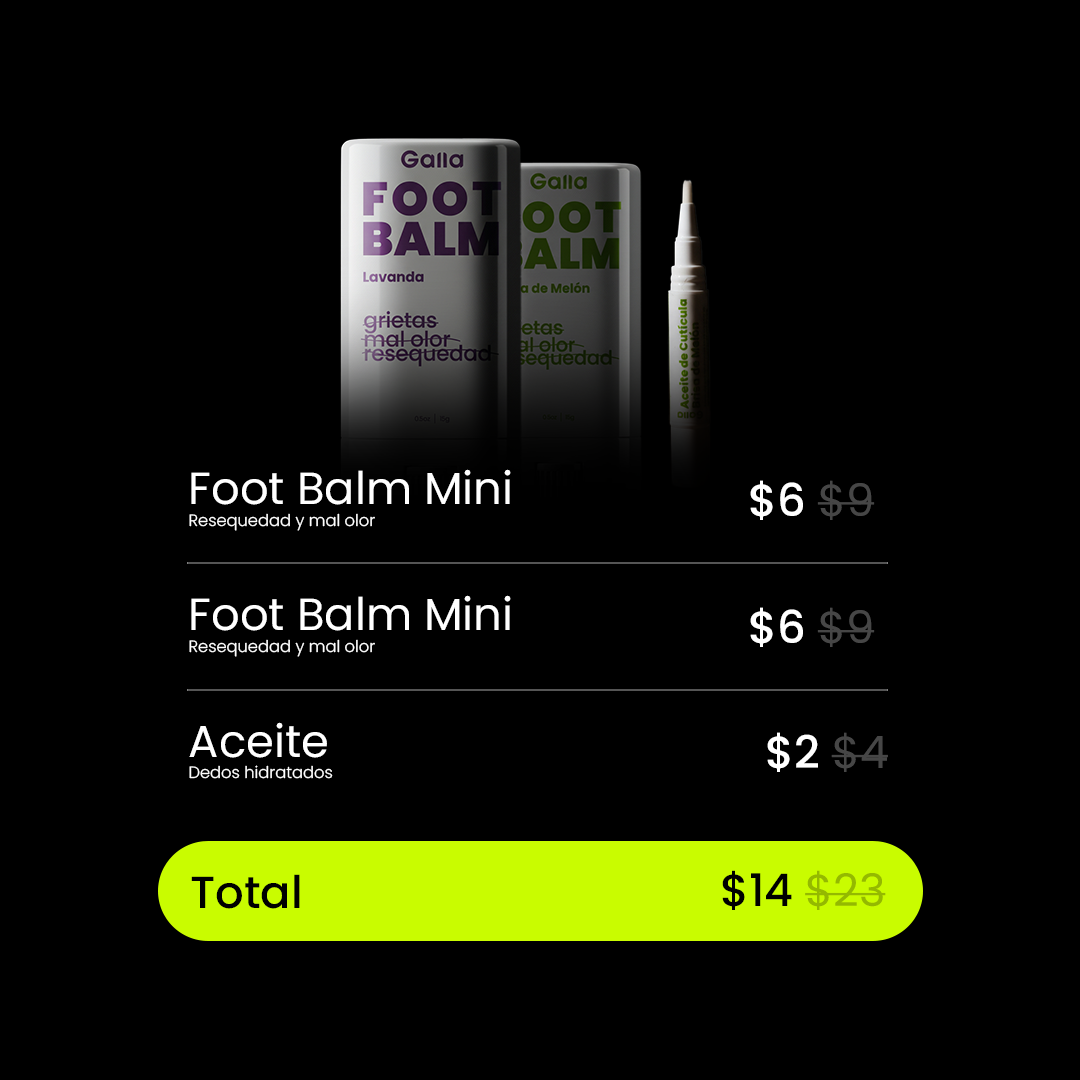This screenshot has width=1080, height=1080.
Task: Click the $14 total price
Action: [756, 891]
